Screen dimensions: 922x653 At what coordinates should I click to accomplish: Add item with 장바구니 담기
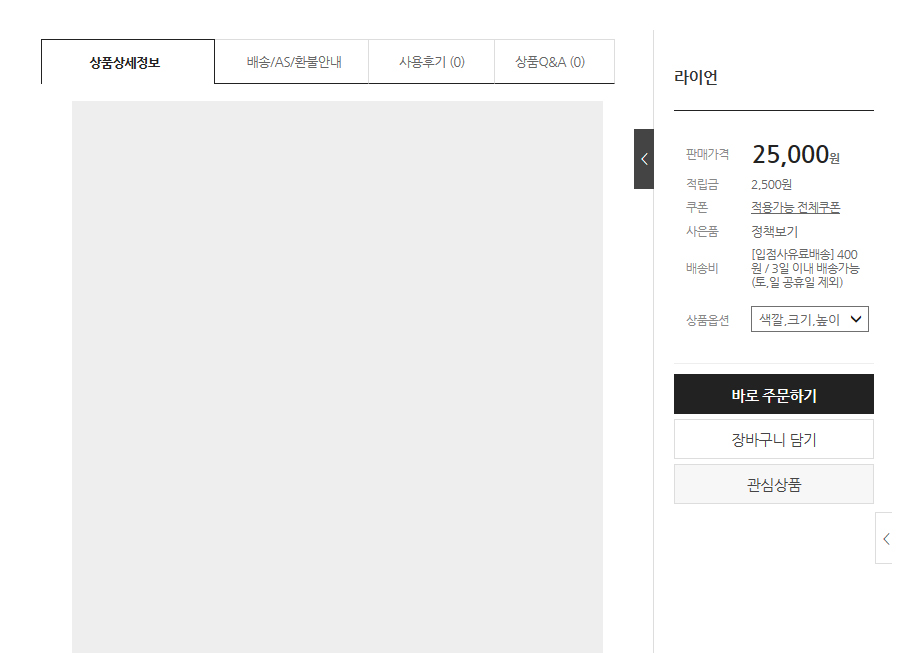[773, 439]
